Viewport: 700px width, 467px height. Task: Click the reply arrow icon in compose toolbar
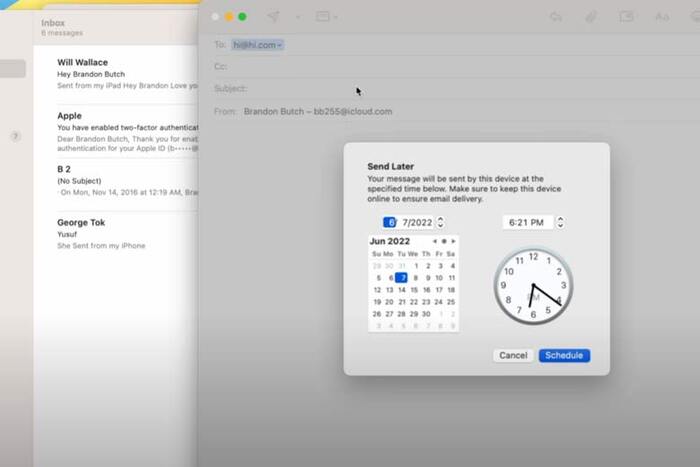[x=556, y=17]
